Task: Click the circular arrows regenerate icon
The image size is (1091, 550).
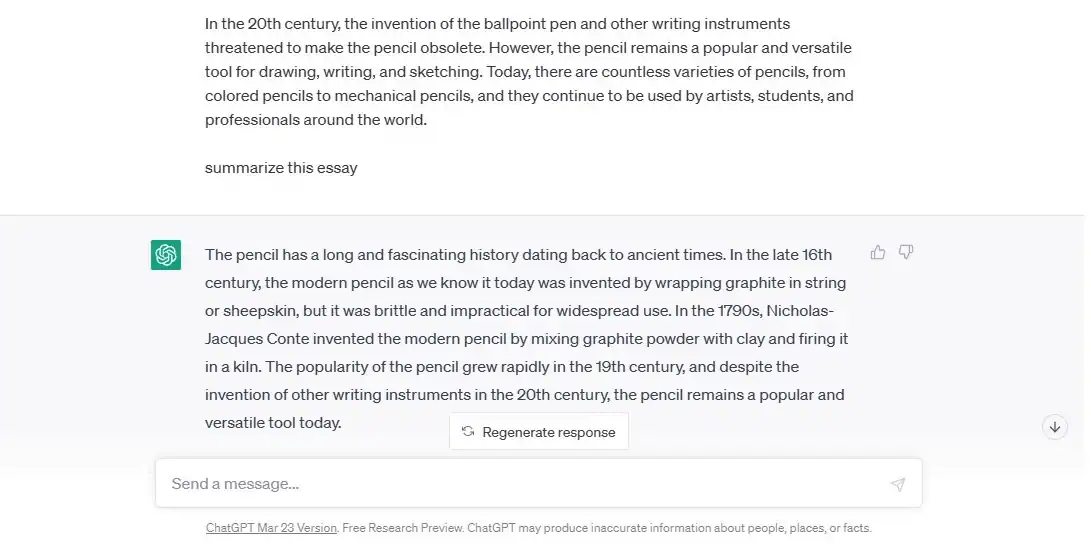Action: tap(468, 432)
